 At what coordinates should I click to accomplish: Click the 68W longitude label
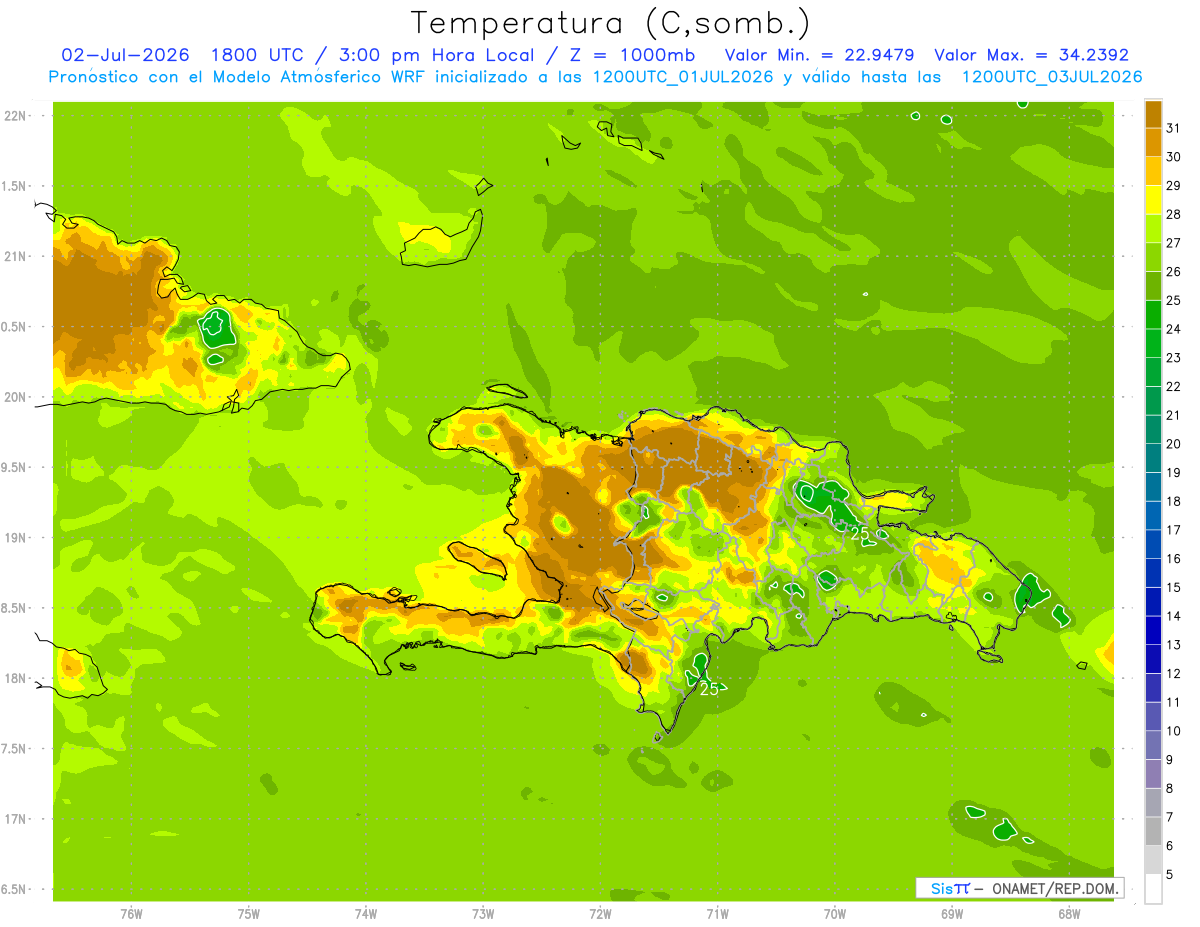(x=1069, y=914)
